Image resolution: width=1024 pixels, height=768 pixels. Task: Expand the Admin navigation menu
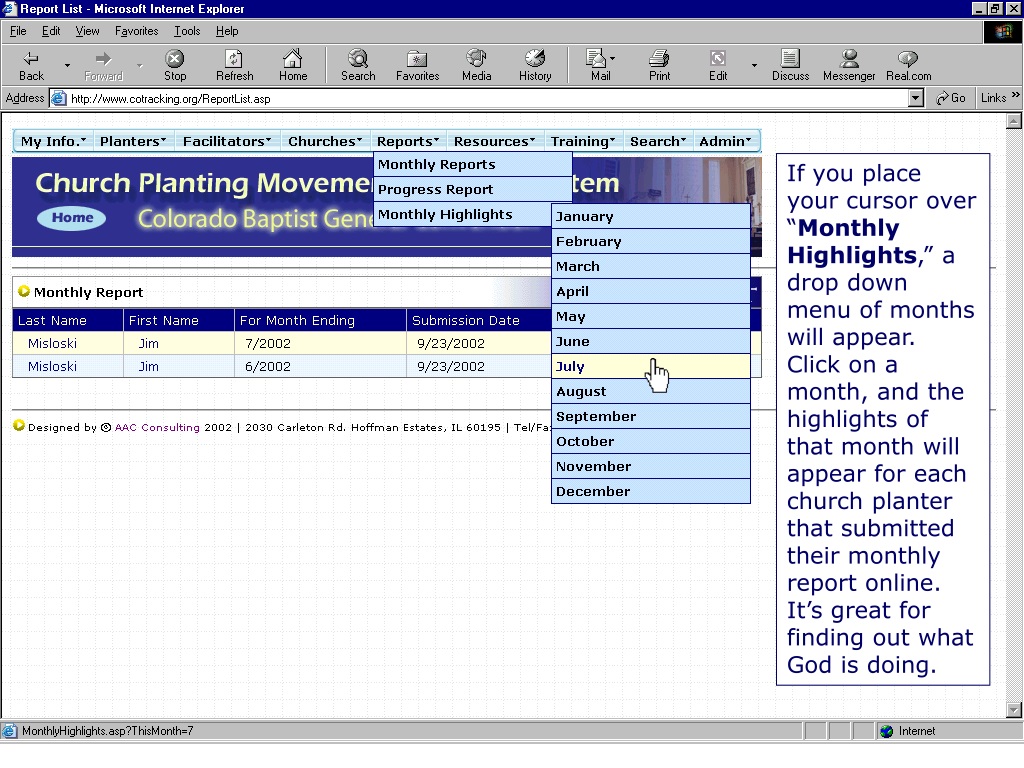click(x=725, y=141)
